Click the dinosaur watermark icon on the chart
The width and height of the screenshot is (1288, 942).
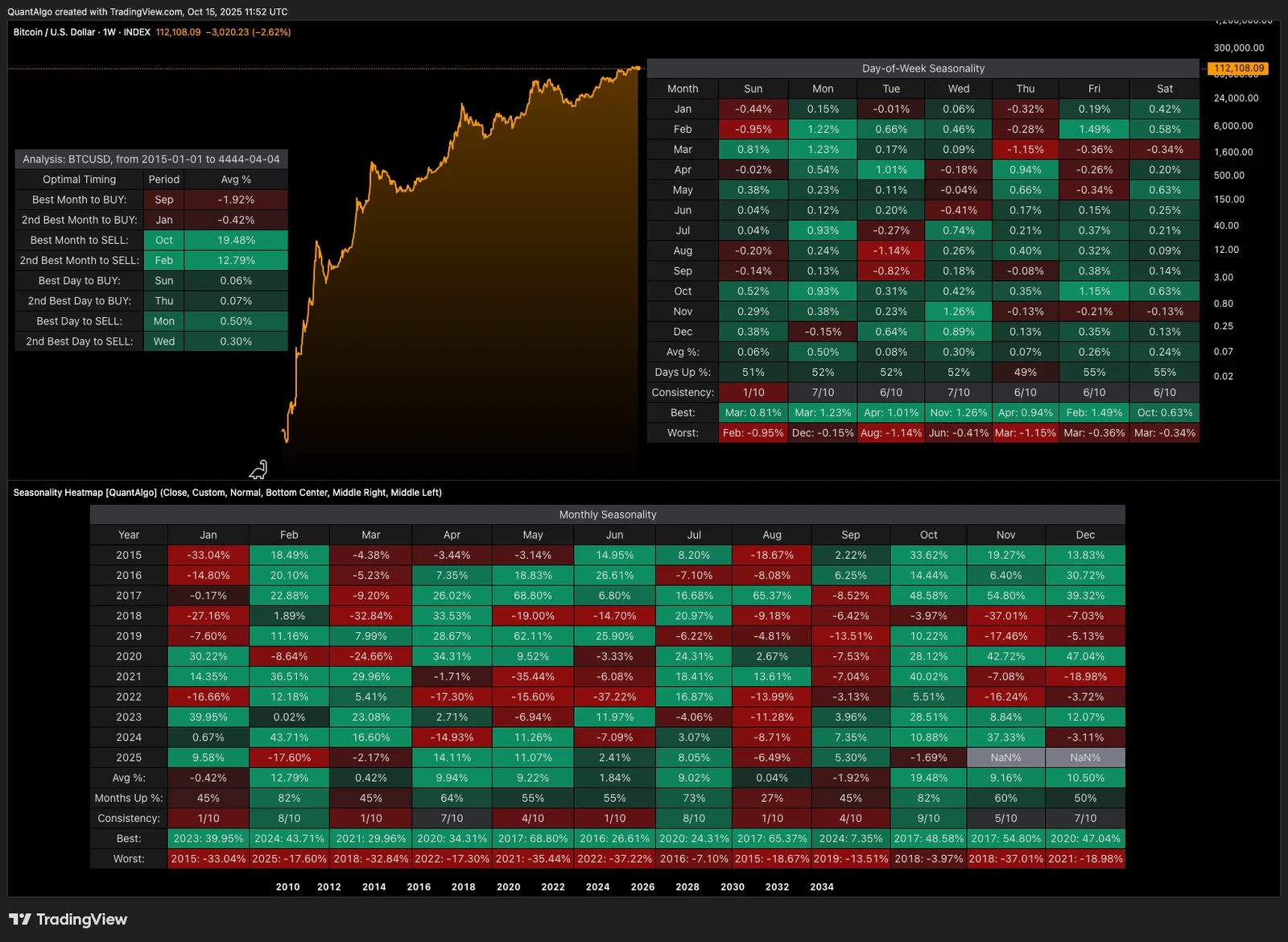point(258,469)
